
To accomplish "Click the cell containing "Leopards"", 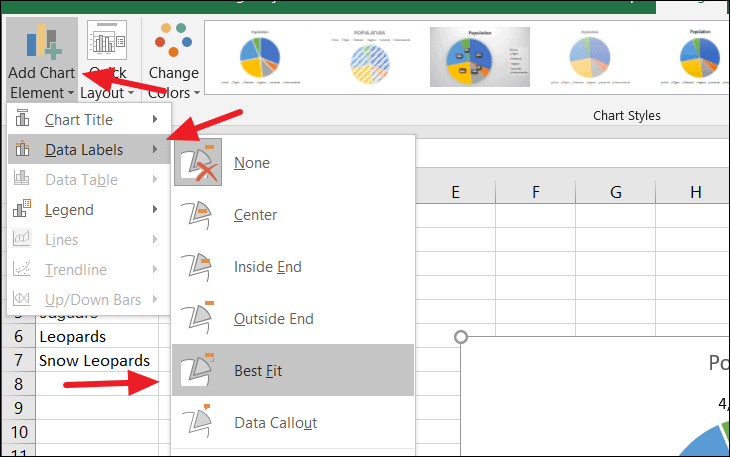I will click(x=97, y=336).
